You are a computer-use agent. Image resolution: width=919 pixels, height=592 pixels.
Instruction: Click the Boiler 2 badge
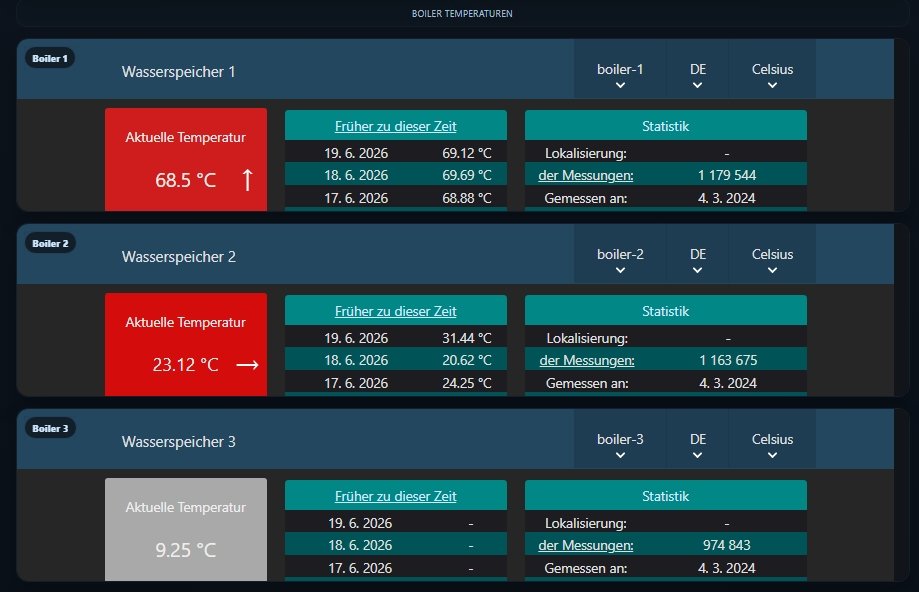50,243
